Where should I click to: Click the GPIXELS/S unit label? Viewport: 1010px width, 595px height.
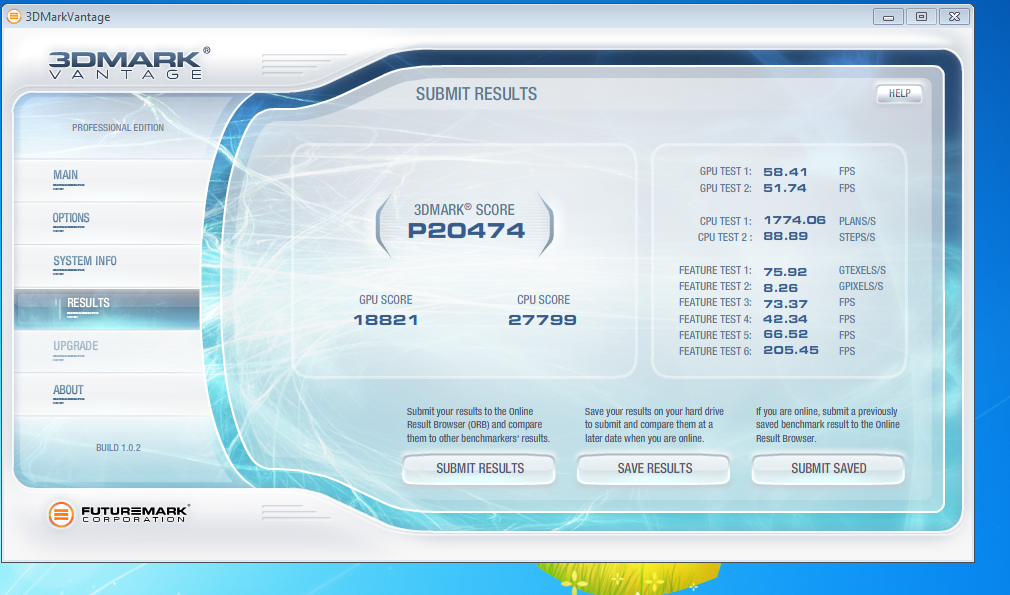861,286
